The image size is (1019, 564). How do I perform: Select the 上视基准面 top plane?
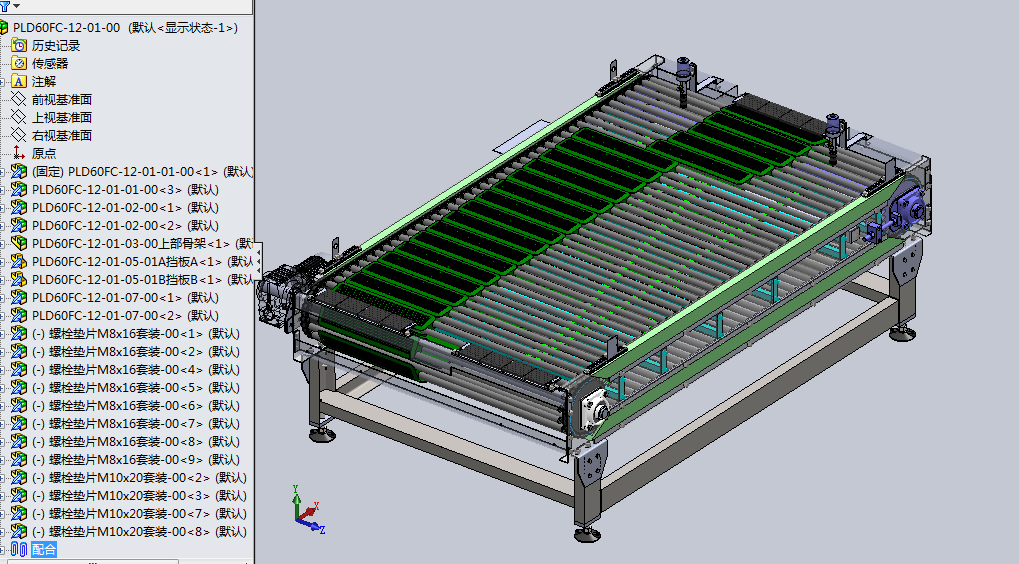[x=62, y=117]
